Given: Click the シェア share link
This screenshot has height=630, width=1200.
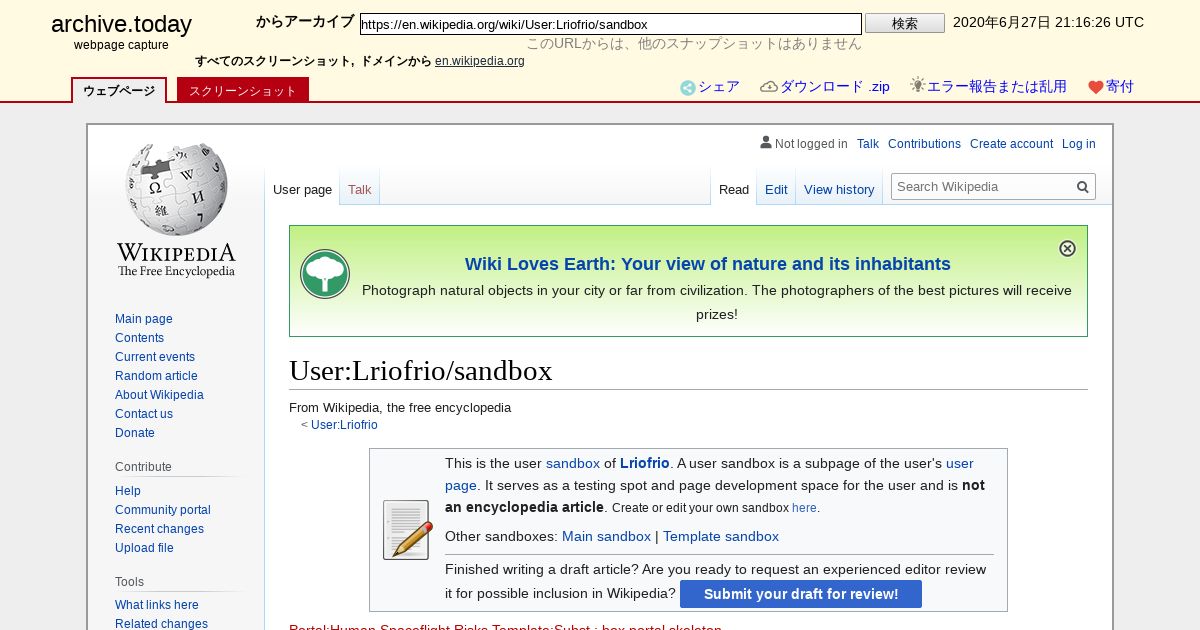Looking at the screenshot, I should click(719, 87).
